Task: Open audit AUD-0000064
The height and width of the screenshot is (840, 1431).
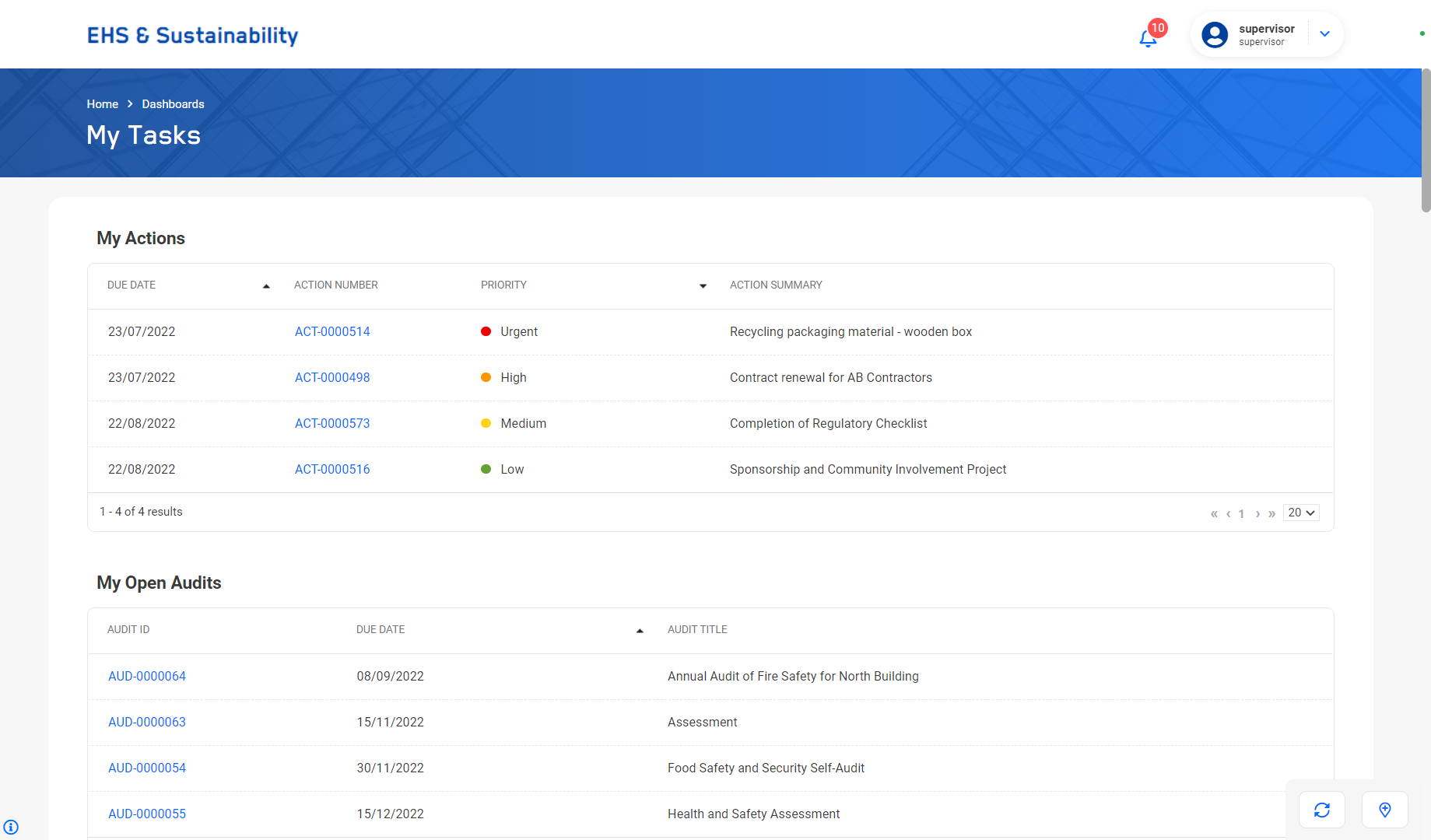Action: coord(146,676)
